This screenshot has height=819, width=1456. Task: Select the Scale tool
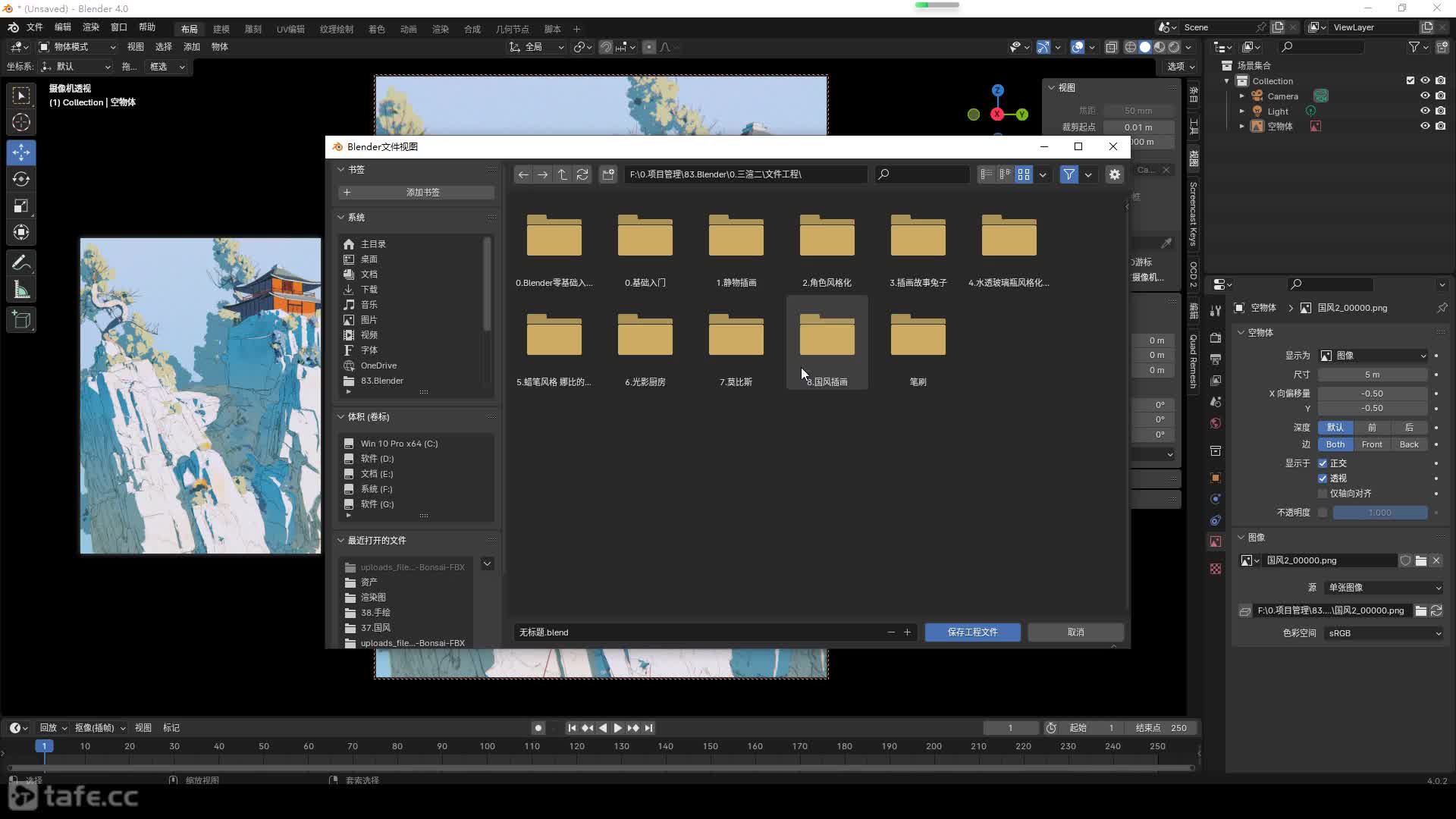point(21,206)
